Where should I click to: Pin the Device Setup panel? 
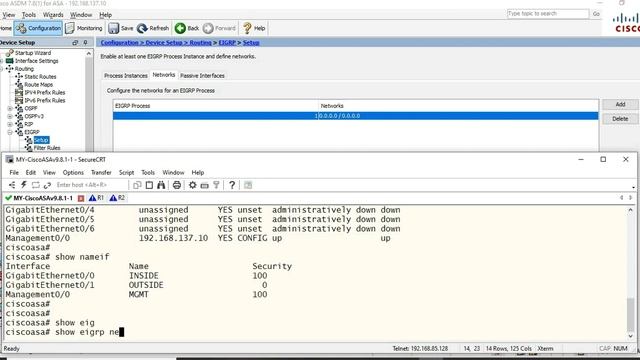tap(85, 42)
